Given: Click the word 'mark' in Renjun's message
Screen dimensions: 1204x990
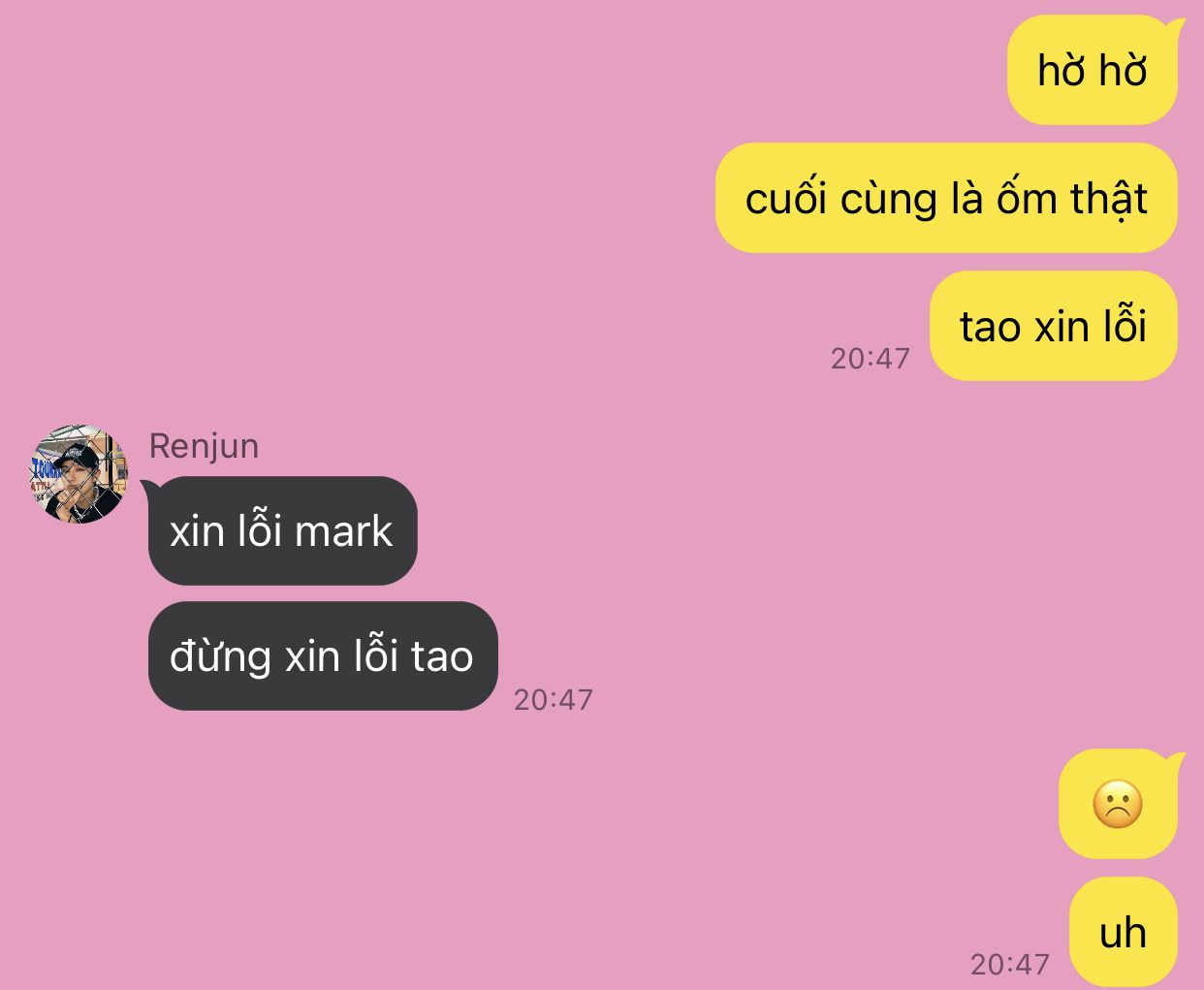Looking at the screenshot, I should [x=344, y=531].
